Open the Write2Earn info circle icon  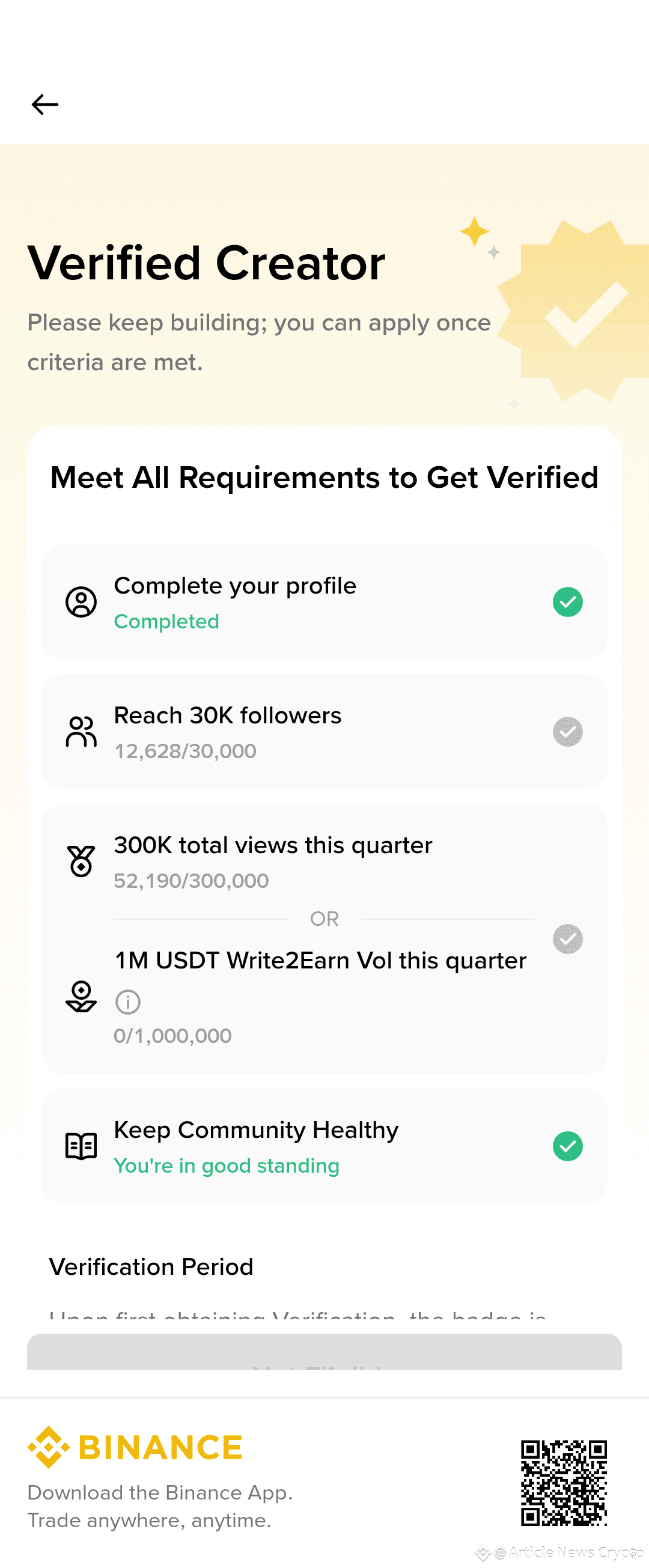coord(128,1002)
